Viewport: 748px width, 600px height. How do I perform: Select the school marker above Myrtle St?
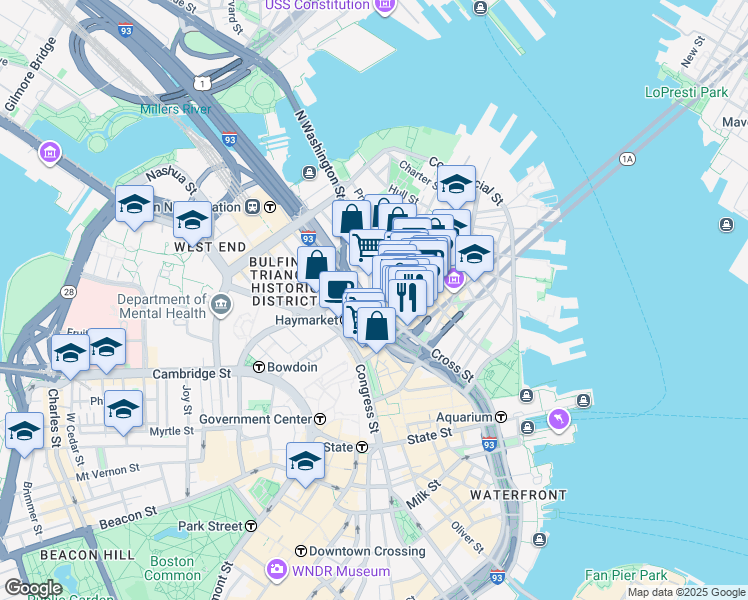click(124, 409)
